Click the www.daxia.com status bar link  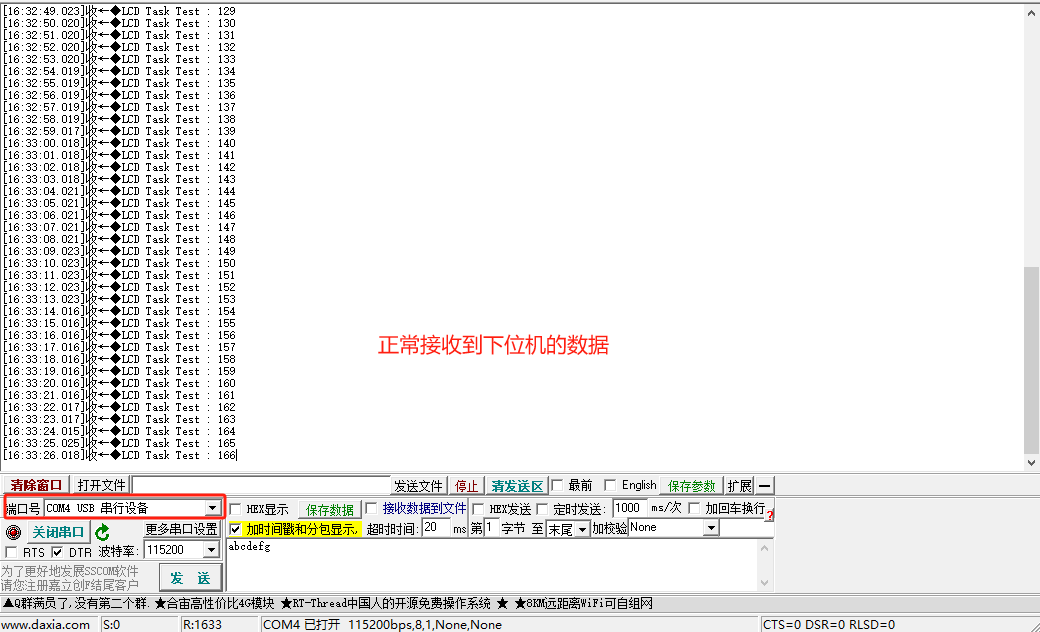click(46, 625)
